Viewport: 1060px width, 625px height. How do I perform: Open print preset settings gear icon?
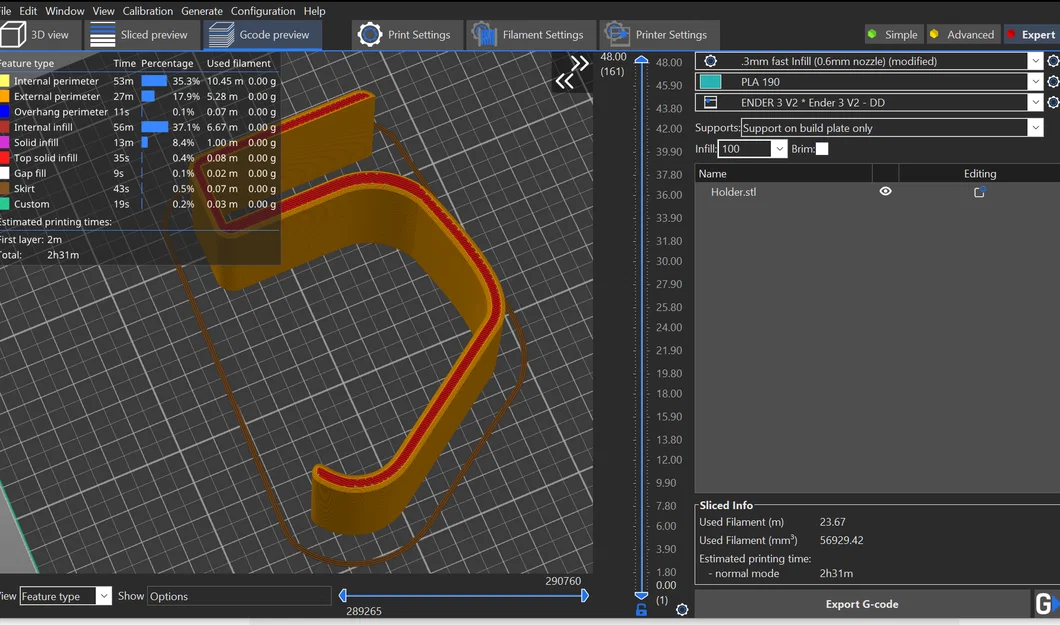(x=1053, y=61)
